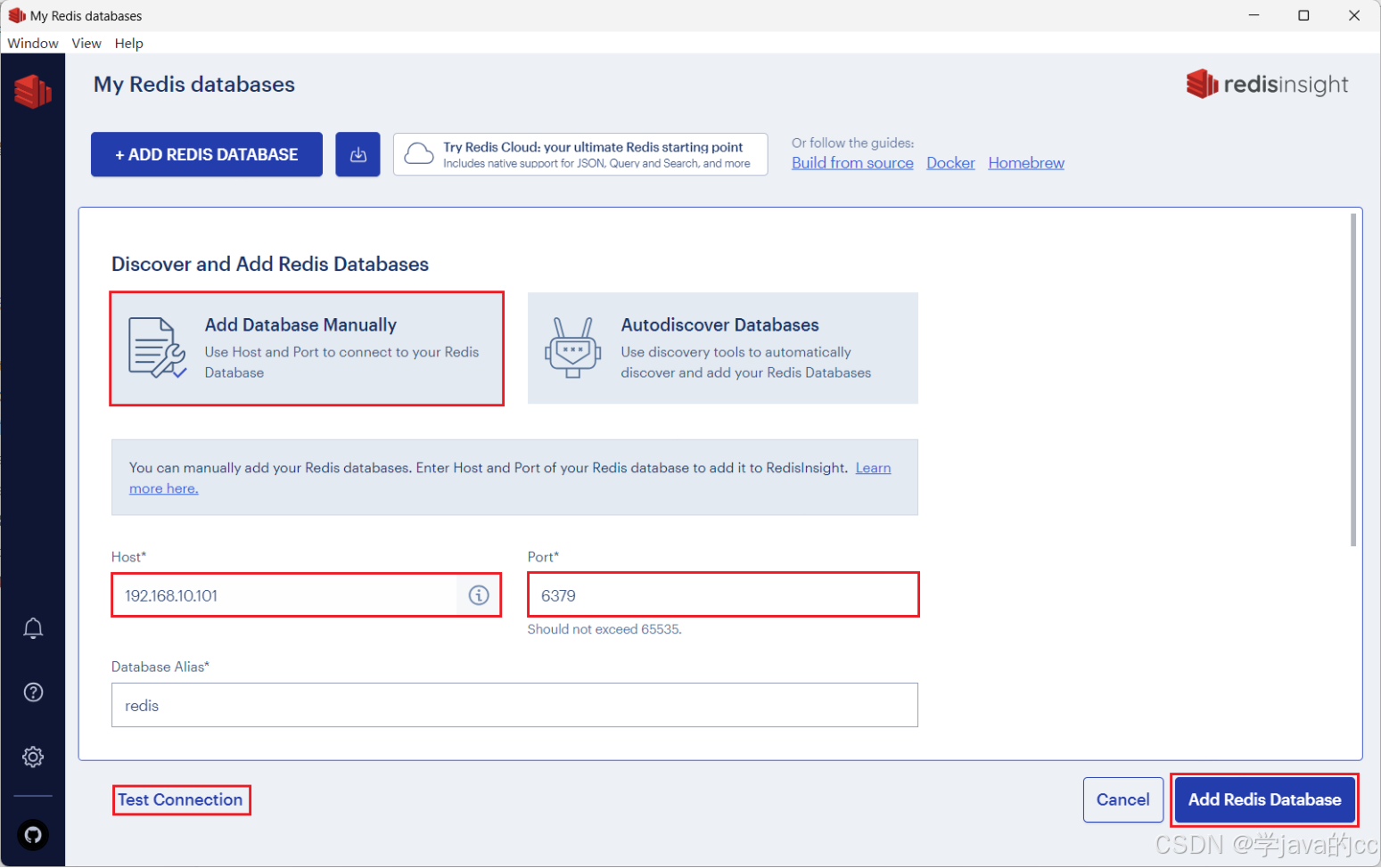The image size is (1381, 868).
Task: Click the Cancel button
Action: [1123, 799]
